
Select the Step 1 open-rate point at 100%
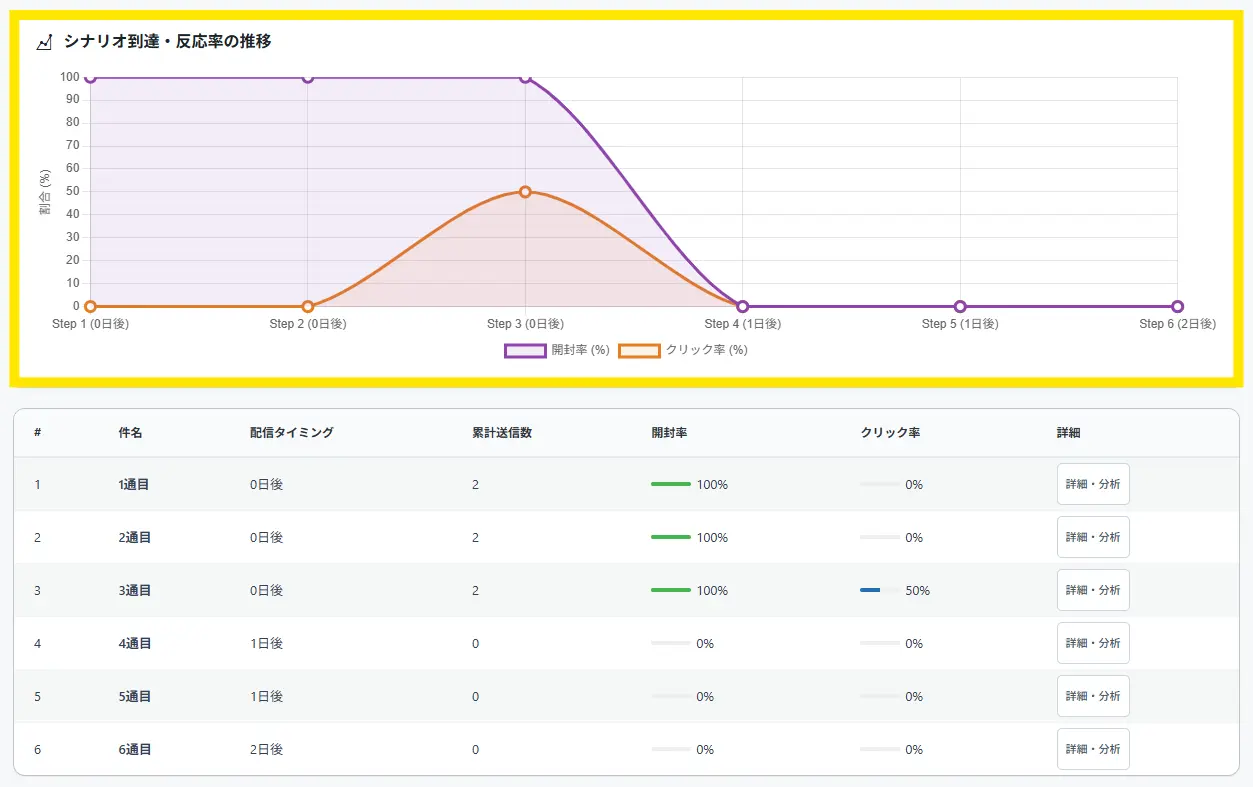tap(91, 78)
